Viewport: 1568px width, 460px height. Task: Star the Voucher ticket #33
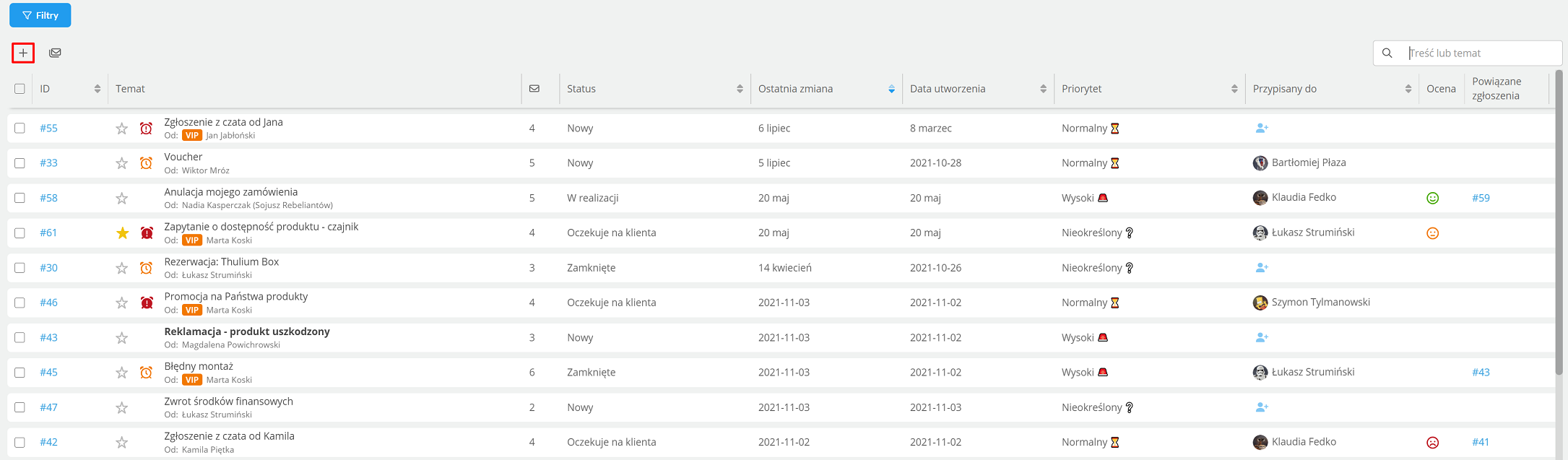point(122,163)
